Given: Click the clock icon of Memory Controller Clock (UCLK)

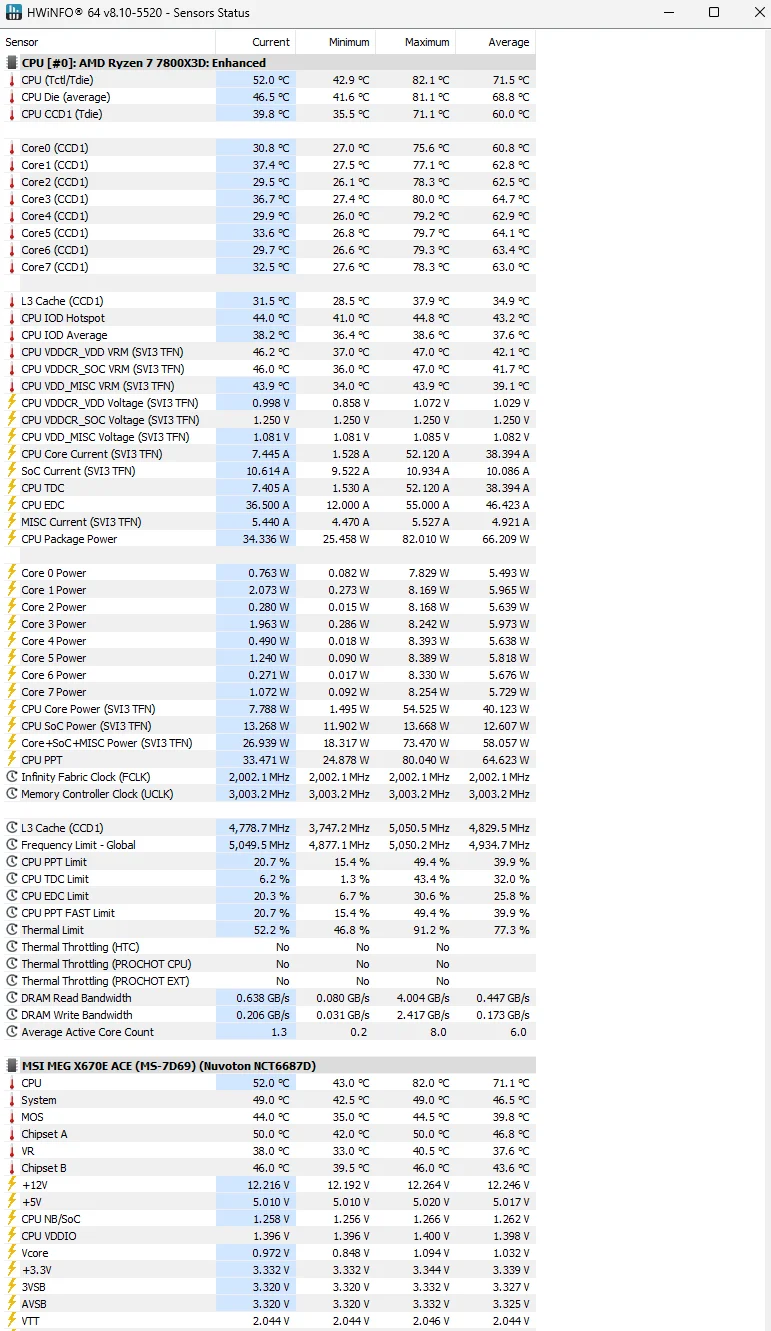Looking at the screenshot, I should click(12, 794).
